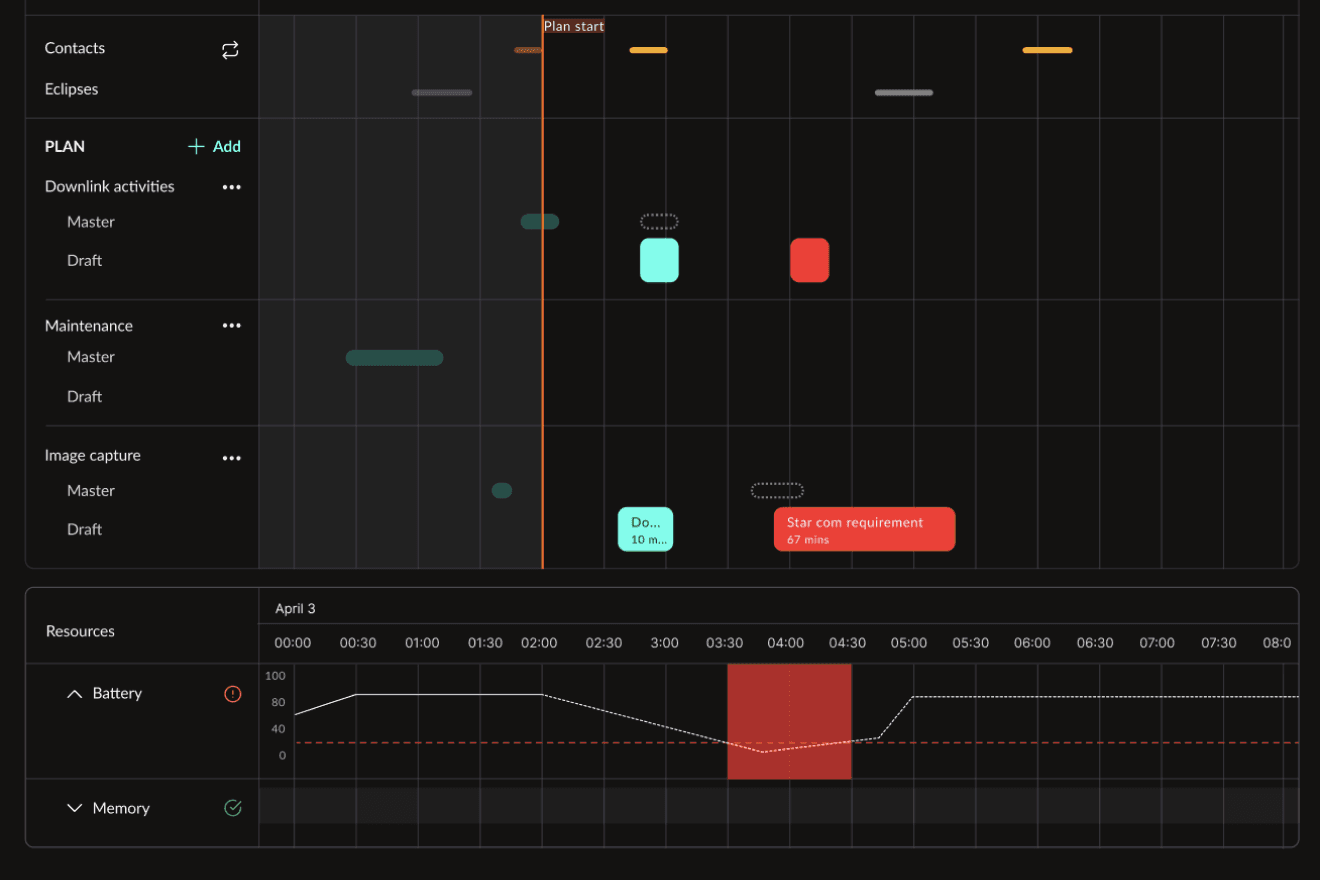1320x880 pixels.
Task: Collapse the Battery resource row
Action: tap(74, 693)
